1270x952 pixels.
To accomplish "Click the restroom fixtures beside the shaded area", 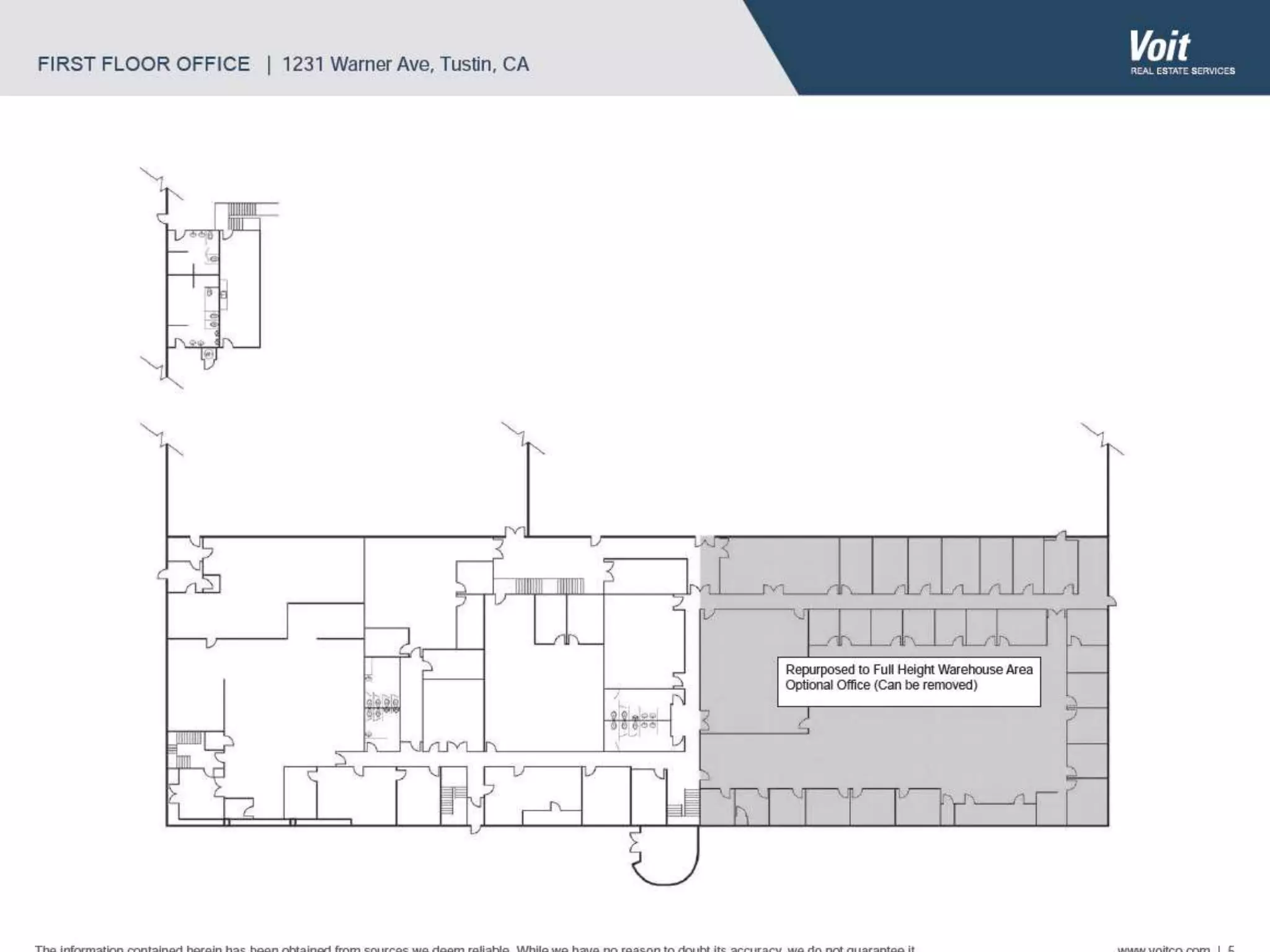I will click(x=634, y=720).
